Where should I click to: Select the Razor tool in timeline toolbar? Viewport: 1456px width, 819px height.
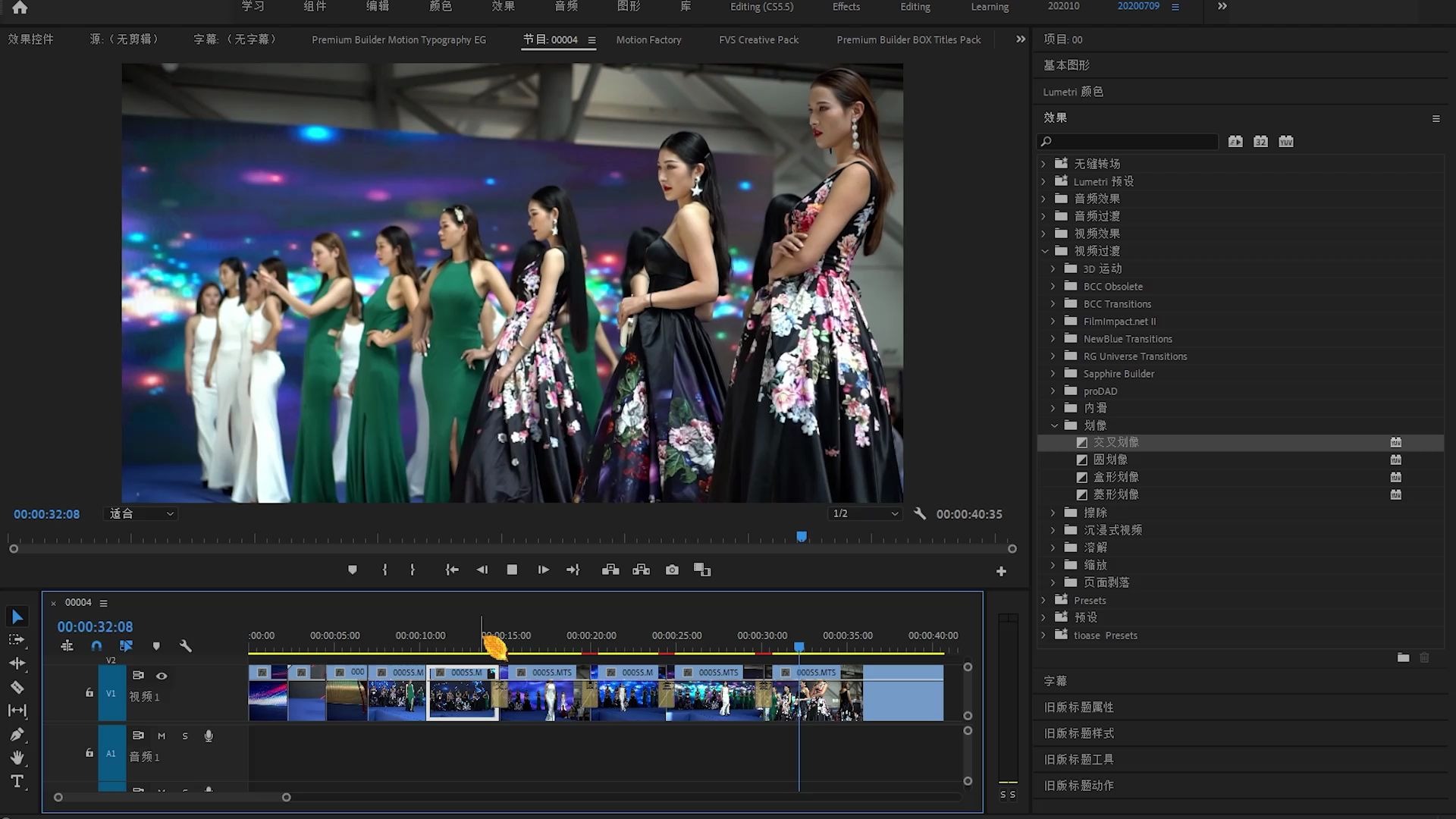[17, 687]
